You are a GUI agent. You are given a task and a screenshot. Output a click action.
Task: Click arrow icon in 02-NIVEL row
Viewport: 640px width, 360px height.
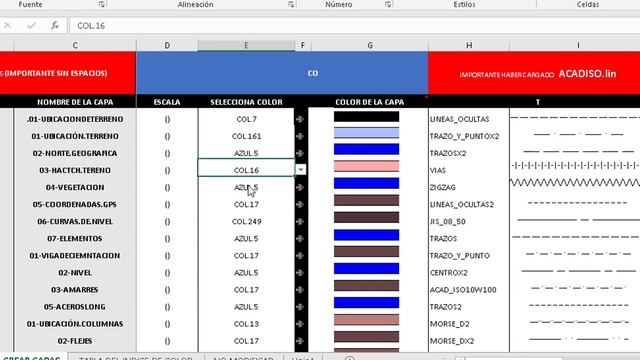point(300,273)
